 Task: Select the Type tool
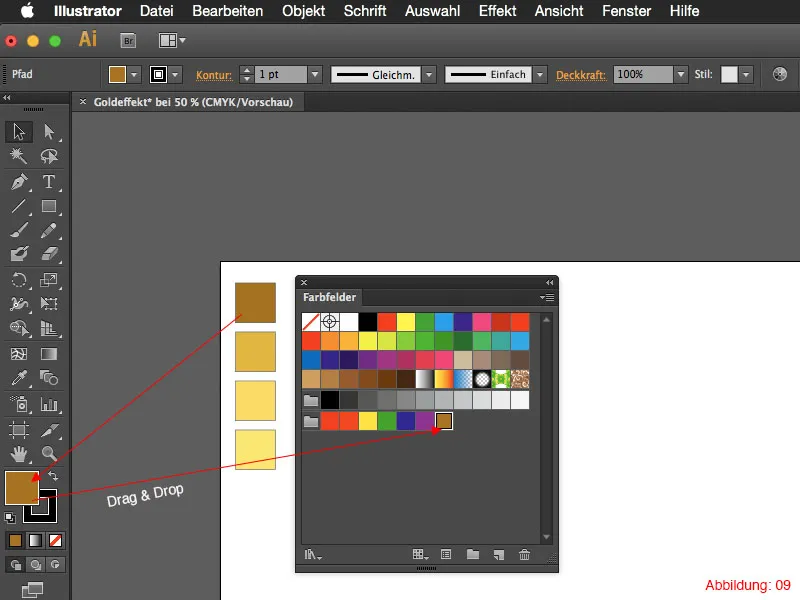click(x=49, y=182)
